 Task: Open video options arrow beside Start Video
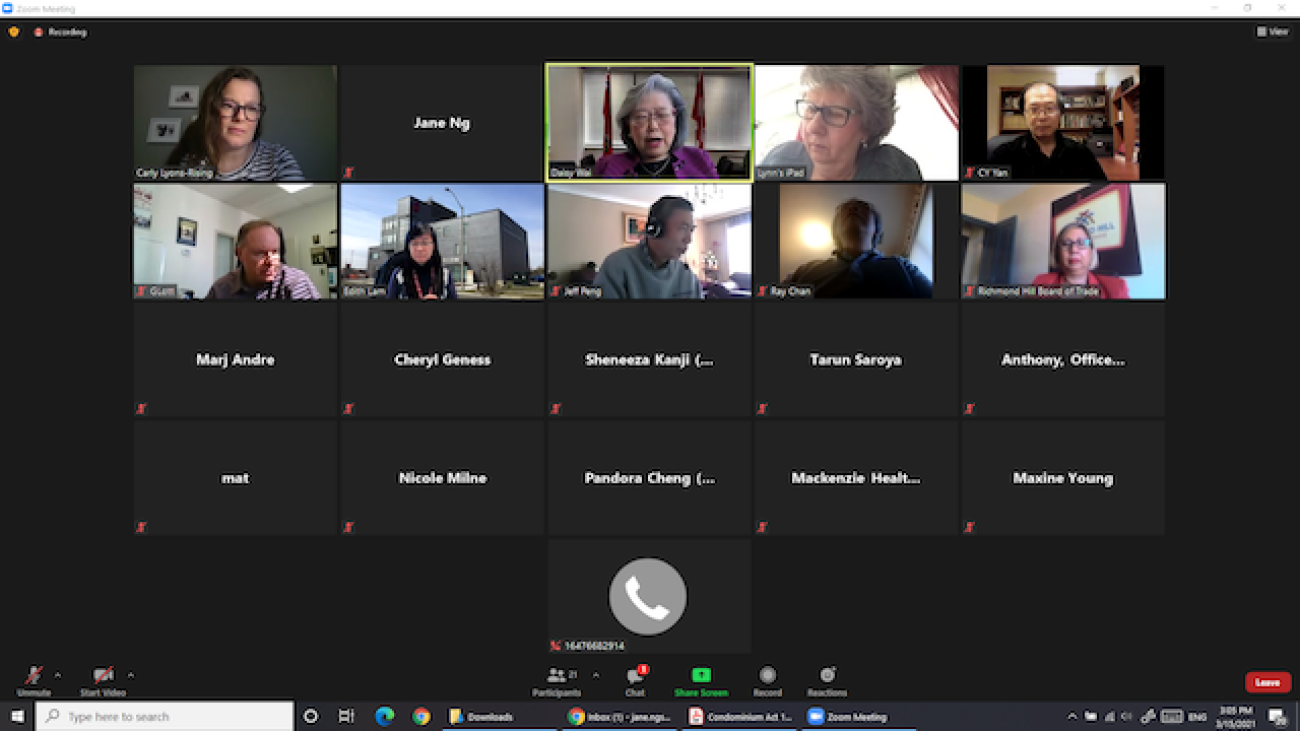click(x=131, y=675)
